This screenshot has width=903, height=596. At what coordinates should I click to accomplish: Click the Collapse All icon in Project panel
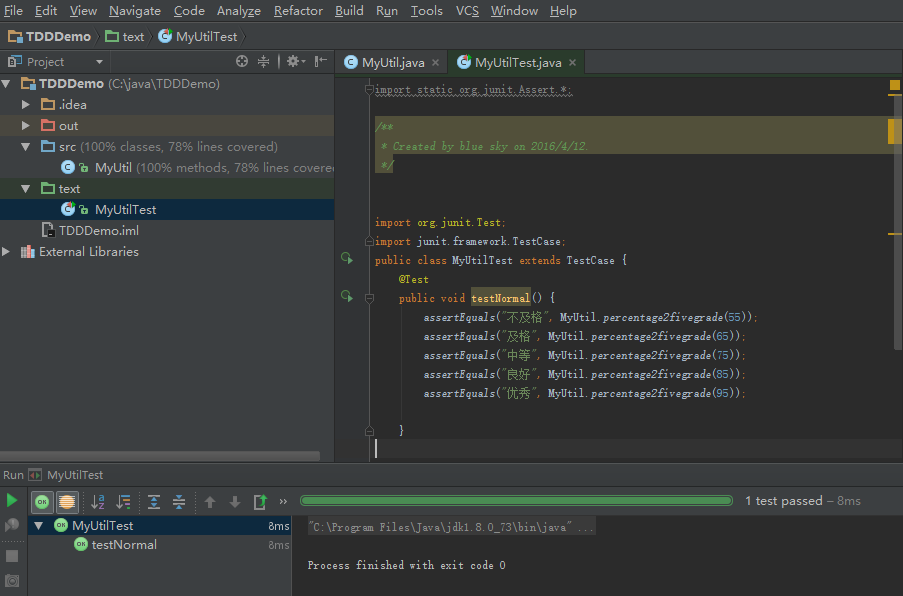[x=263, y=61]
